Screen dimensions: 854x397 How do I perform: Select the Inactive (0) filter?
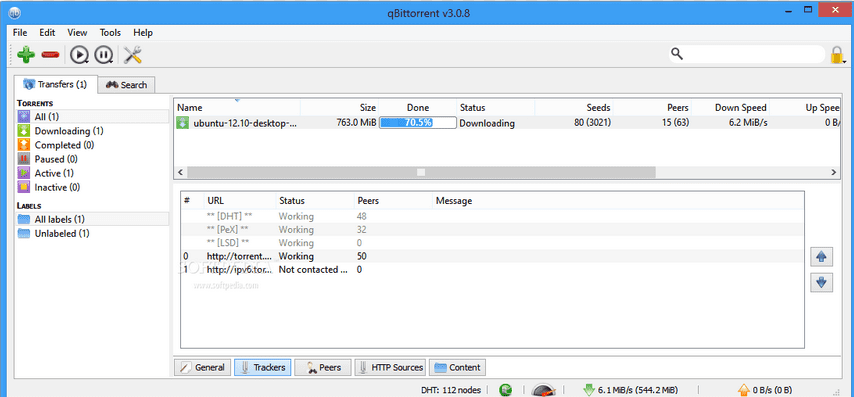click(x=92, y=187)
